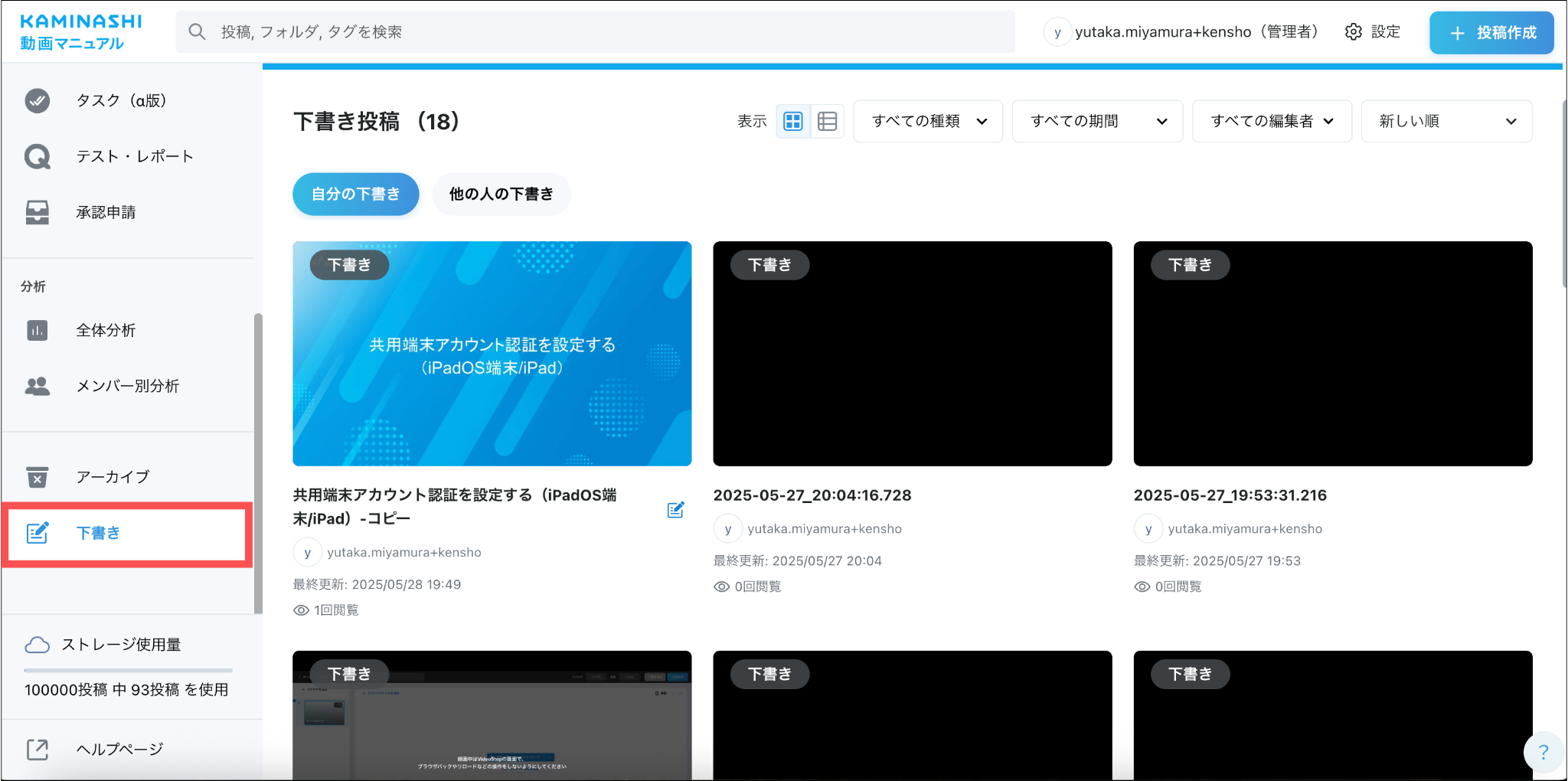
Task: Click the user avatar y in header
Action: point(1057,32)
